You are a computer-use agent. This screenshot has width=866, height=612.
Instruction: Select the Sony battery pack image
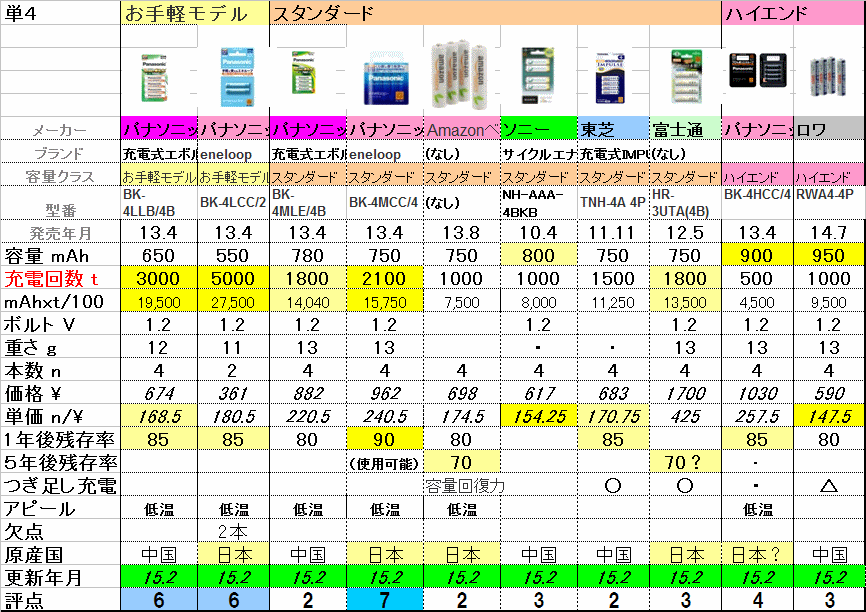click(538, 76)
